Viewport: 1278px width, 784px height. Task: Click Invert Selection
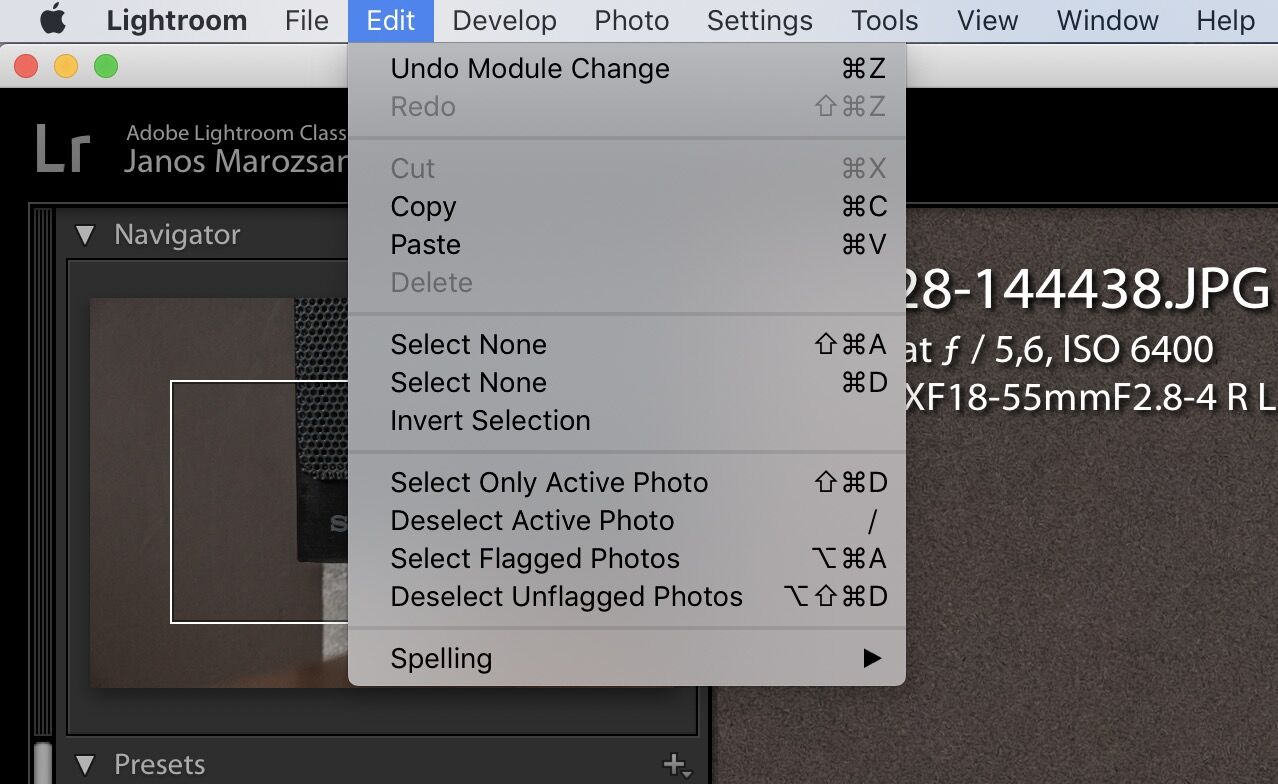click(490, 421)
